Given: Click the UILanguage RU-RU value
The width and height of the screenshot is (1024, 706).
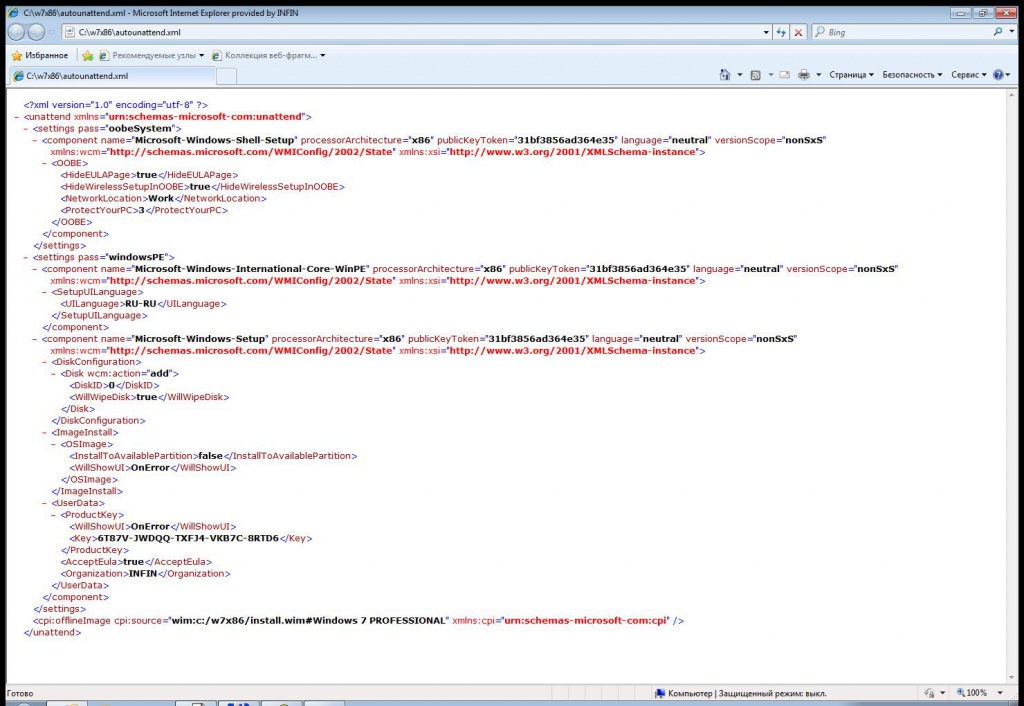Looking at the screenshot, I should tap(141, 304).
